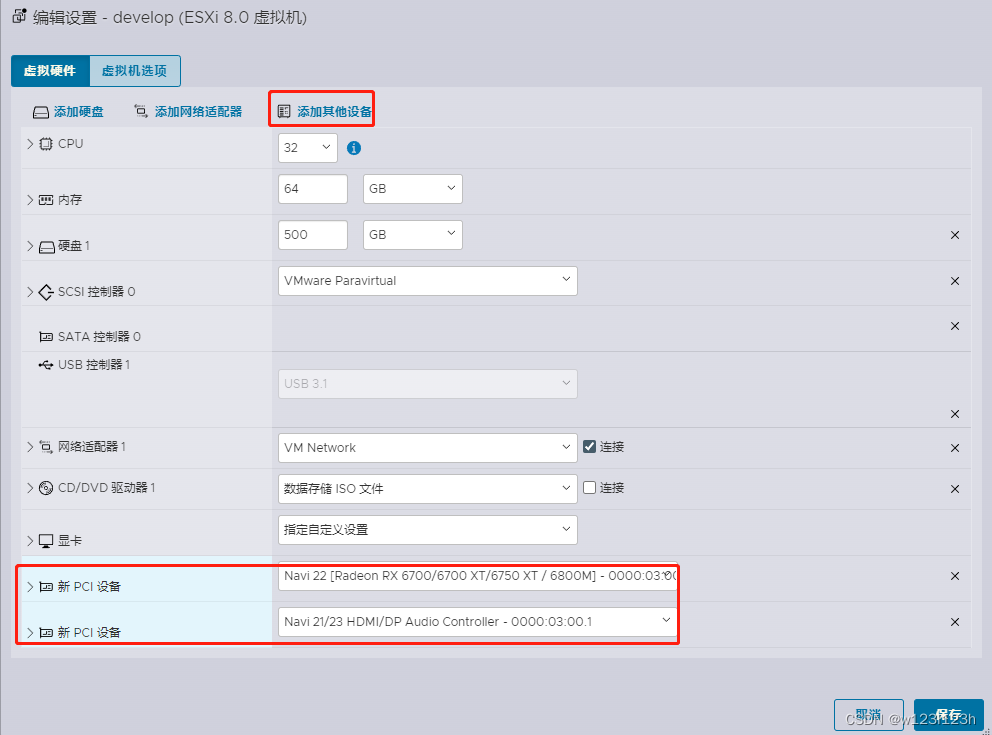
Task: Open the CPU count dropdown showing 32
Action: tap(307, 148)
